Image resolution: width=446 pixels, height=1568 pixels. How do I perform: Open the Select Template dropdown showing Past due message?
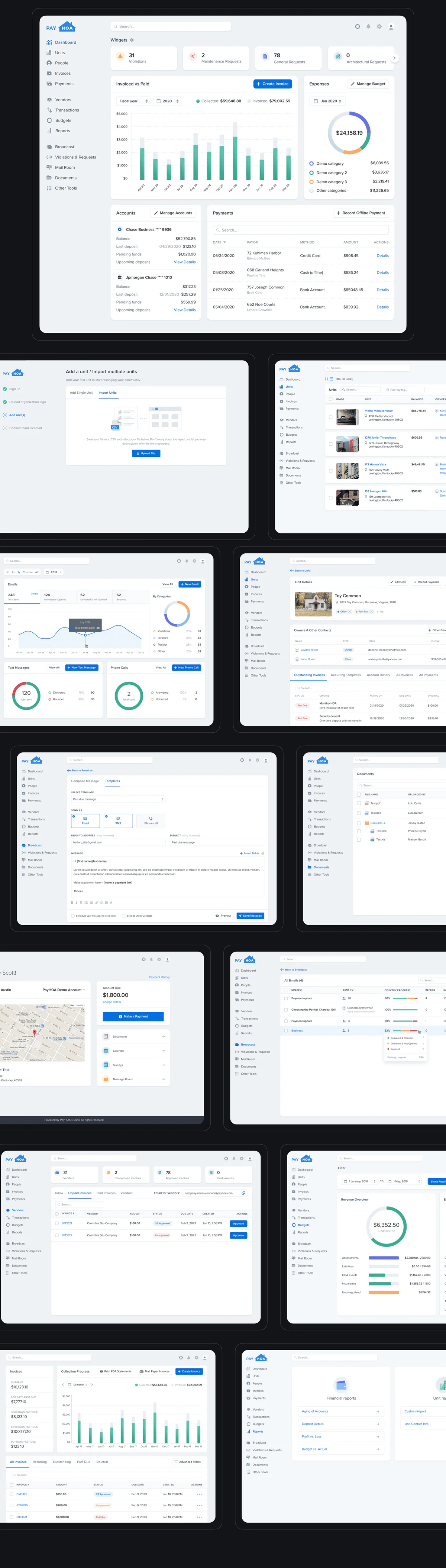[118, 799]
